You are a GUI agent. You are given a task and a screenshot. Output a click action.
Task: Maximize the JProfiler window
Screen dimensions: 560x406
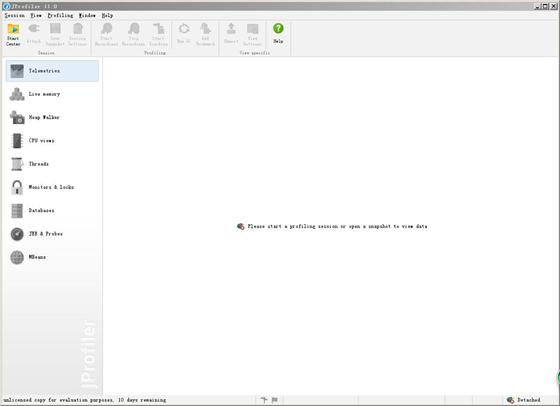[x=545, y=6]
